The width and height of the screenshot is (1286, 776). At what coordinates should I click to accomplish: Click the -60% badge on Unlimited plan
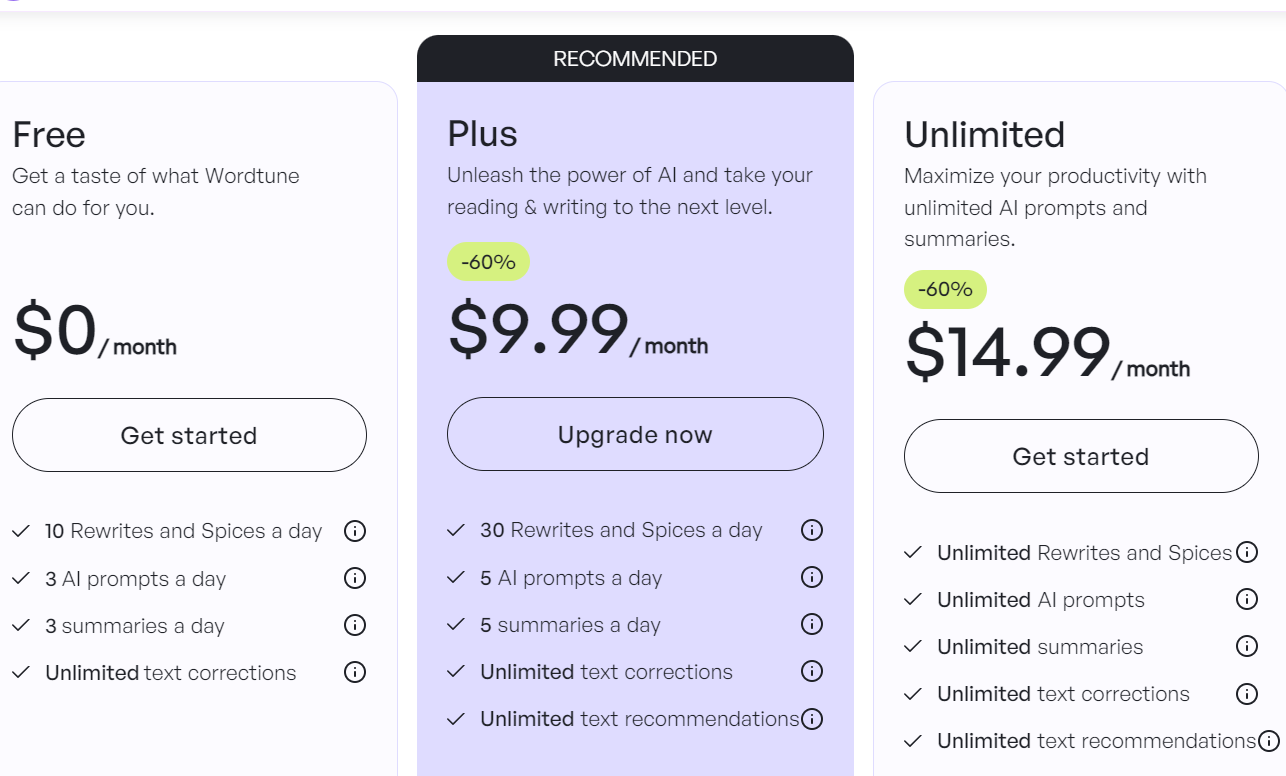click(x=945, y=289)
